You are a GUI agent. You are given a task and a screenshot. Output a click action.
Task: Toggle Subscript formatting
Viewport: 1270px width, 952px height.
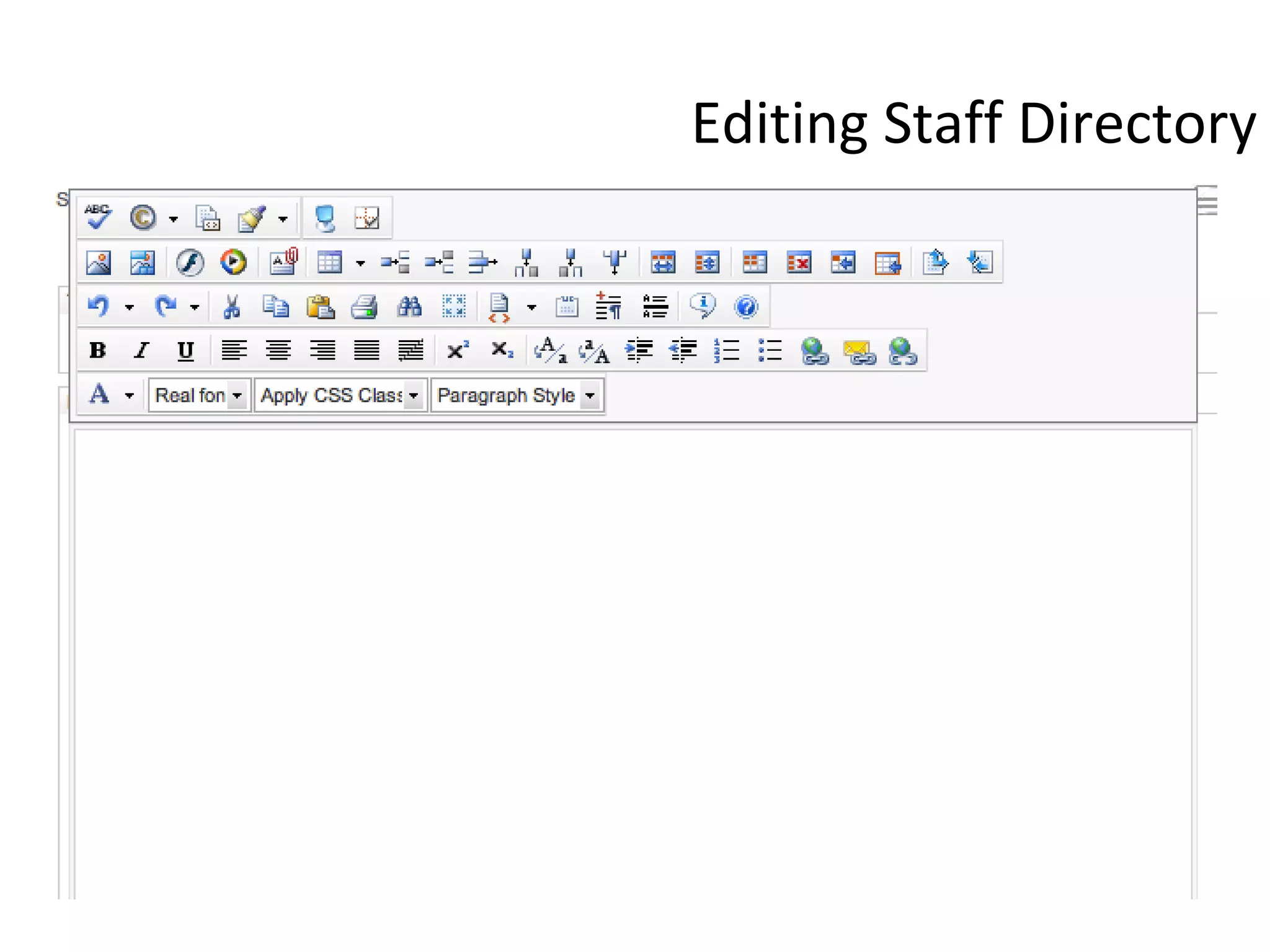[x=502, y=351]
